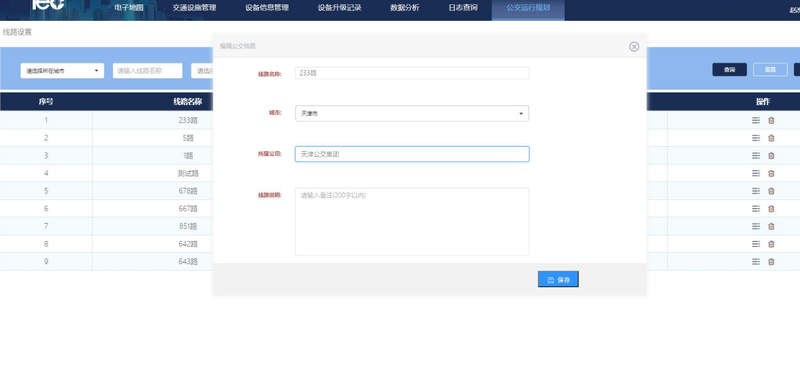Click trash icon in 678路 row
The image size is (800, 367).
click(771, 191)
